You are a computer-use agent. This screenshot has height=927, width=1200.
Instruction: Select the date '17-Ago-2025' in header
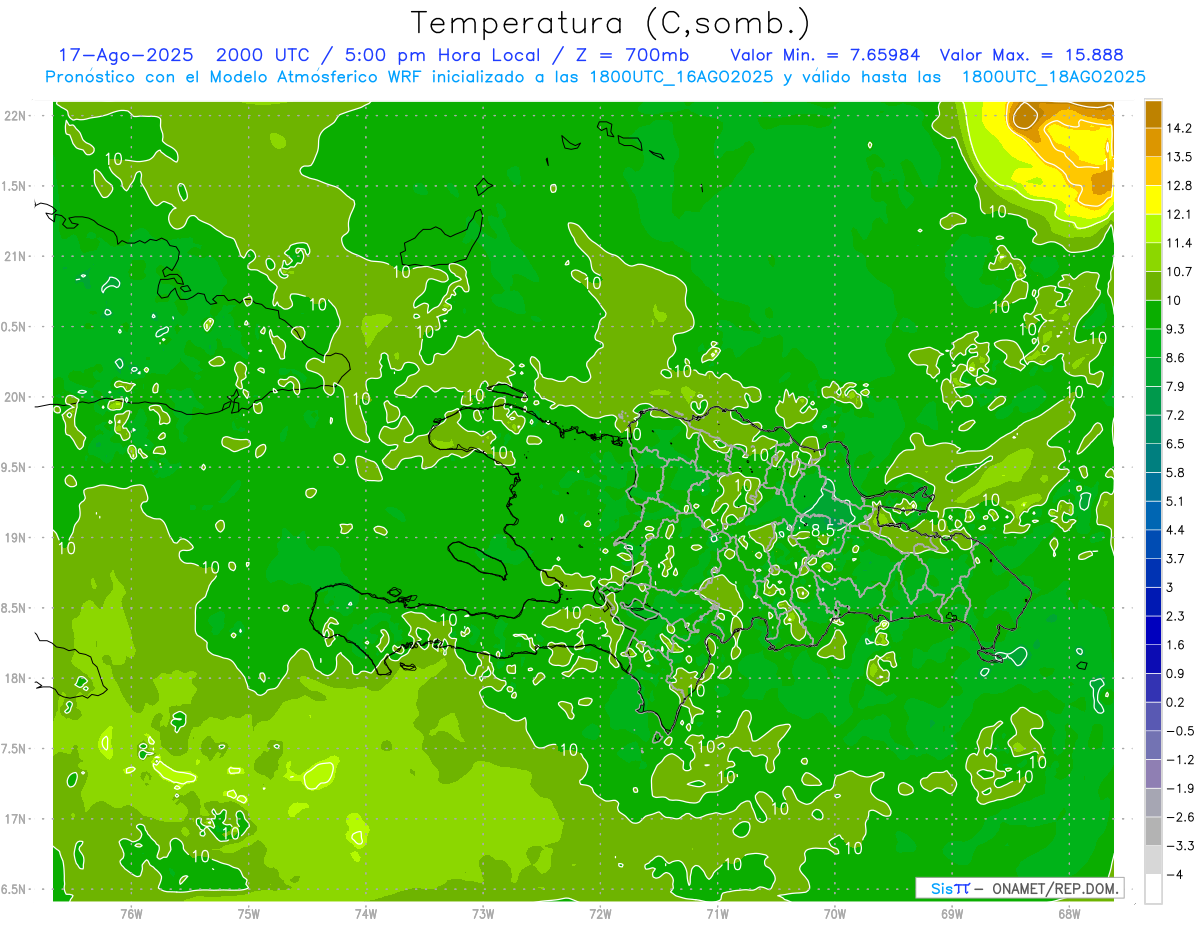tap(126, 55)
